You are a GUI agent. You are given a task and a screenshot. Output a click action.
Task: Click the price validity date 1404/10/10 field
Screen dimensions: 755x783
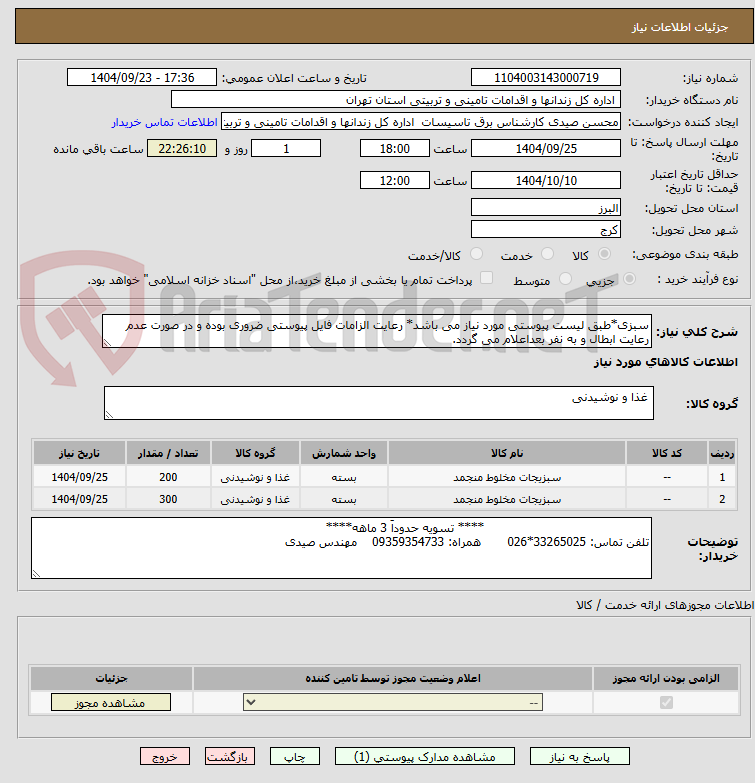pyautogui.click(x=546, y=180)
